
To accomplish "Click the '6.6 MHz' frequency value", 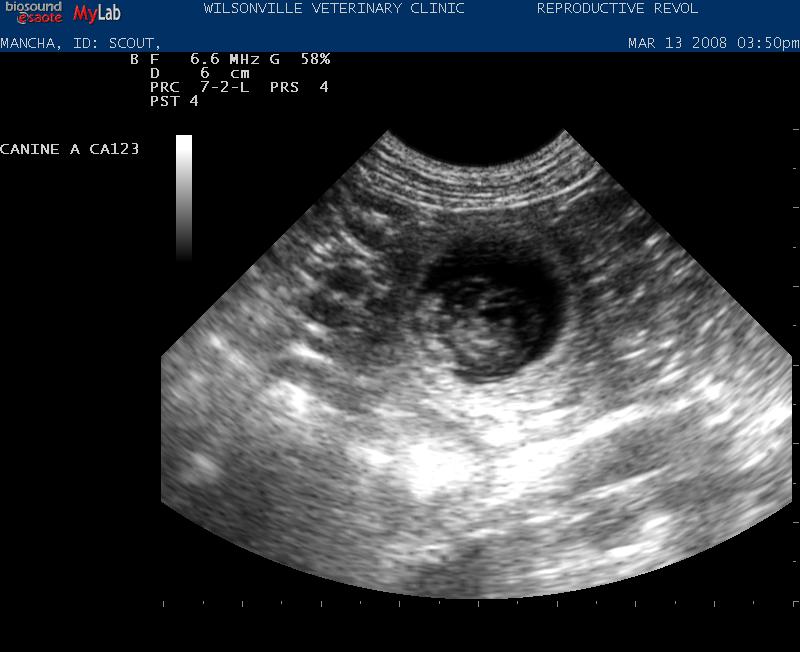I will click(x=225, y=59).
